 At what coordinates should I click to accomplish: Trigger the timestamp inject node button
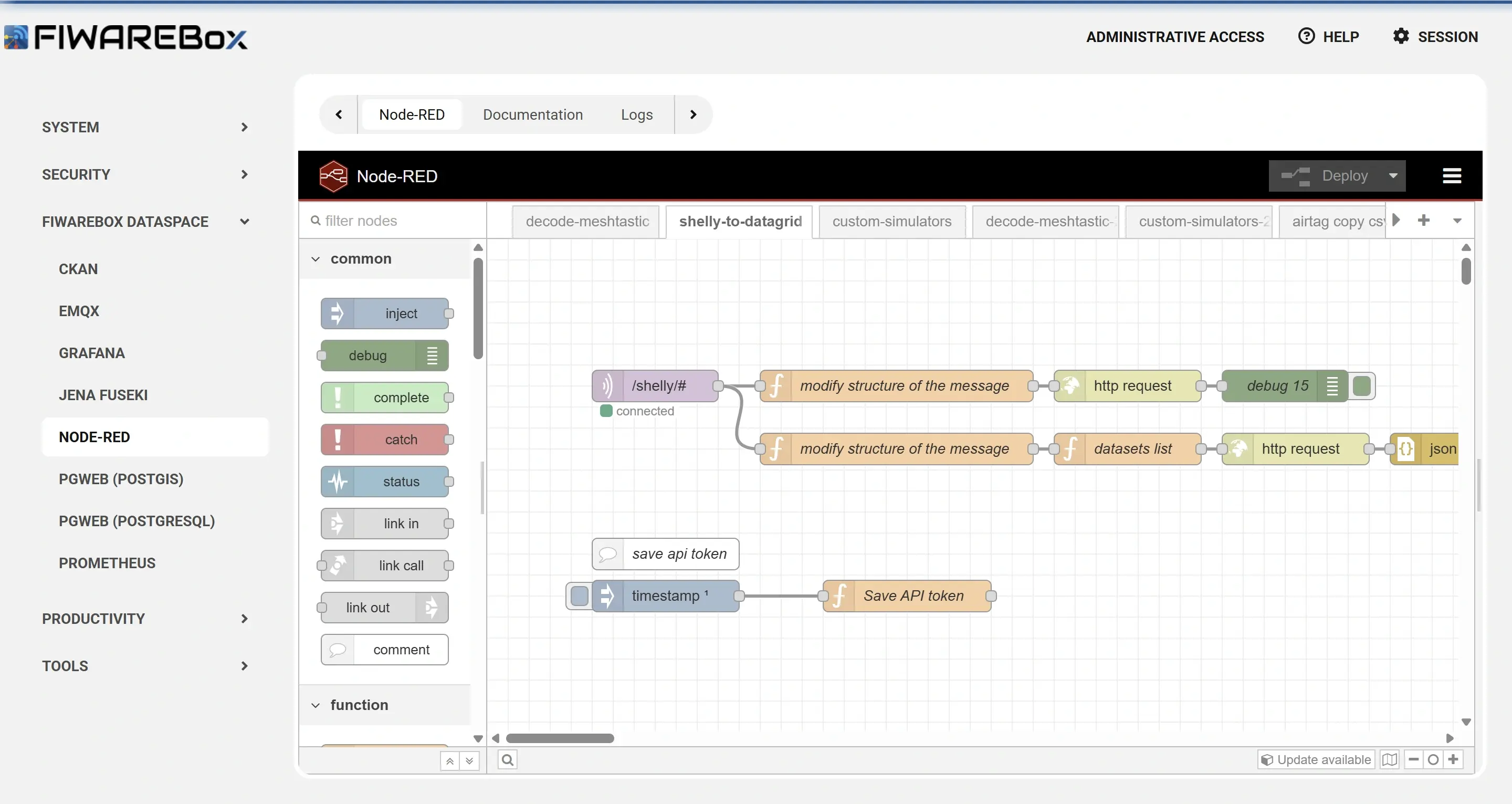click(x=579, y=596)
